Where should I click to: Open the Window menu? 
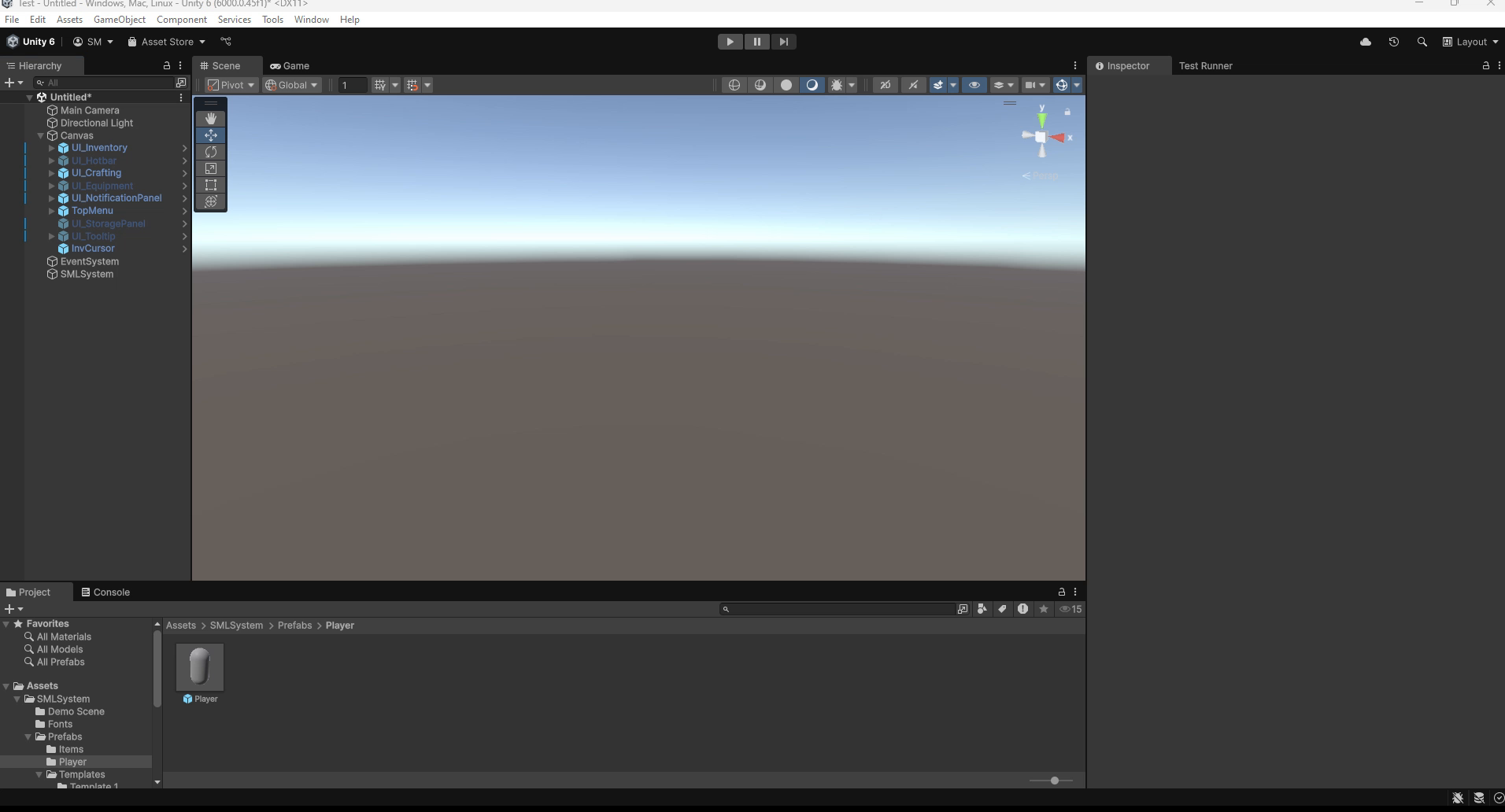[312, 20]
